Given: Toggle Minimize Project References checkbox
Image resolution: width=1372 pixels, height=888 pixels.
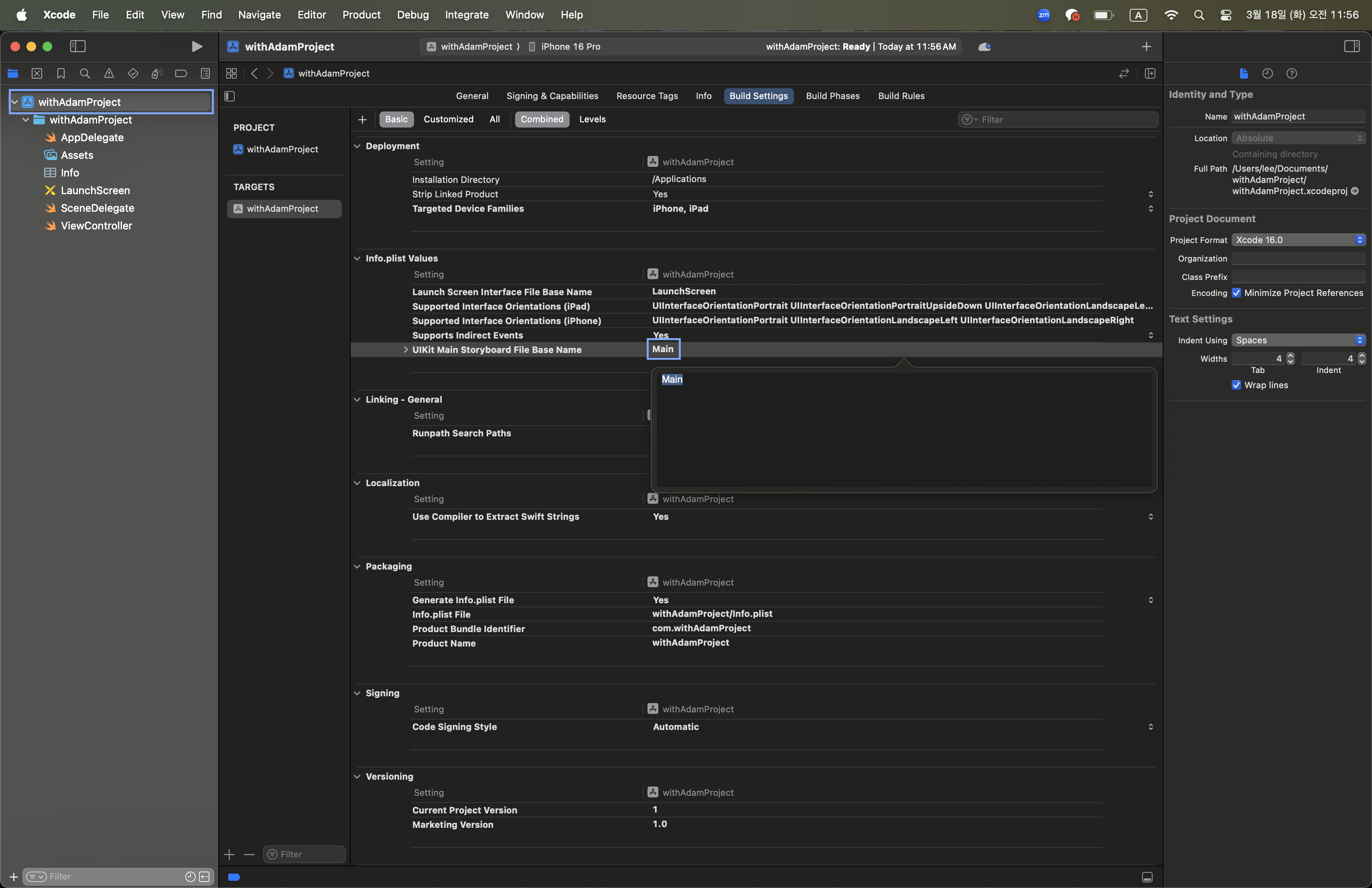Looking at the screenshot, I should pos(1236,293).
